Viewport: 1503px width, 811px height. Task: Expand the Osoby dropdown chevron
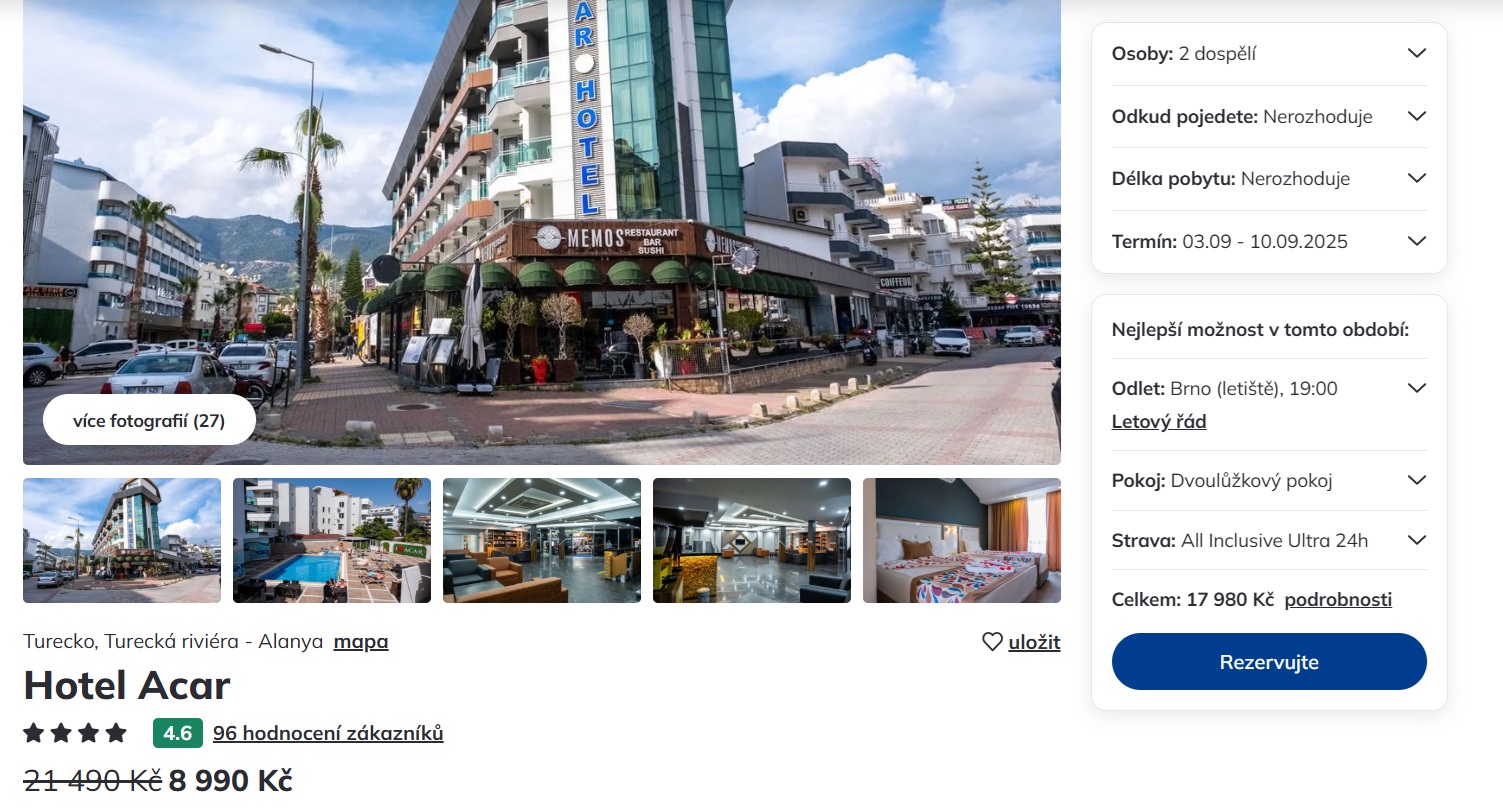click(1416, 54)
